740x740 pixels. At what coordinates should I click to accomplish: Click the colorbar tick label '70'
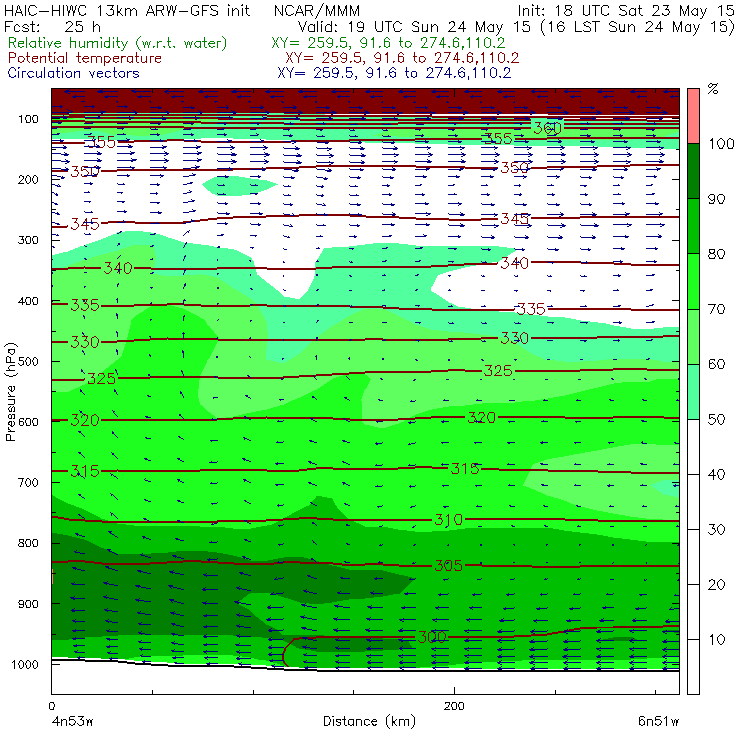(716, 309)
